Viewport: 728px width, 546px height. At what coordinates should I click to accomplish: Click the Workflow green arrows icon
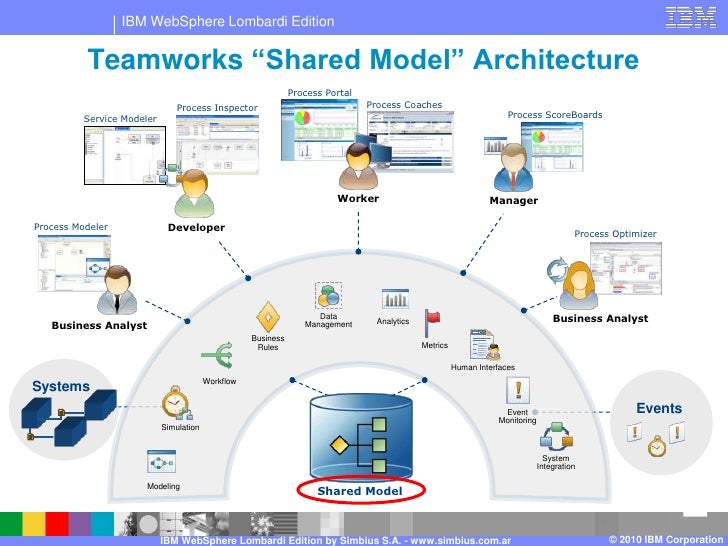click(218, 356)
